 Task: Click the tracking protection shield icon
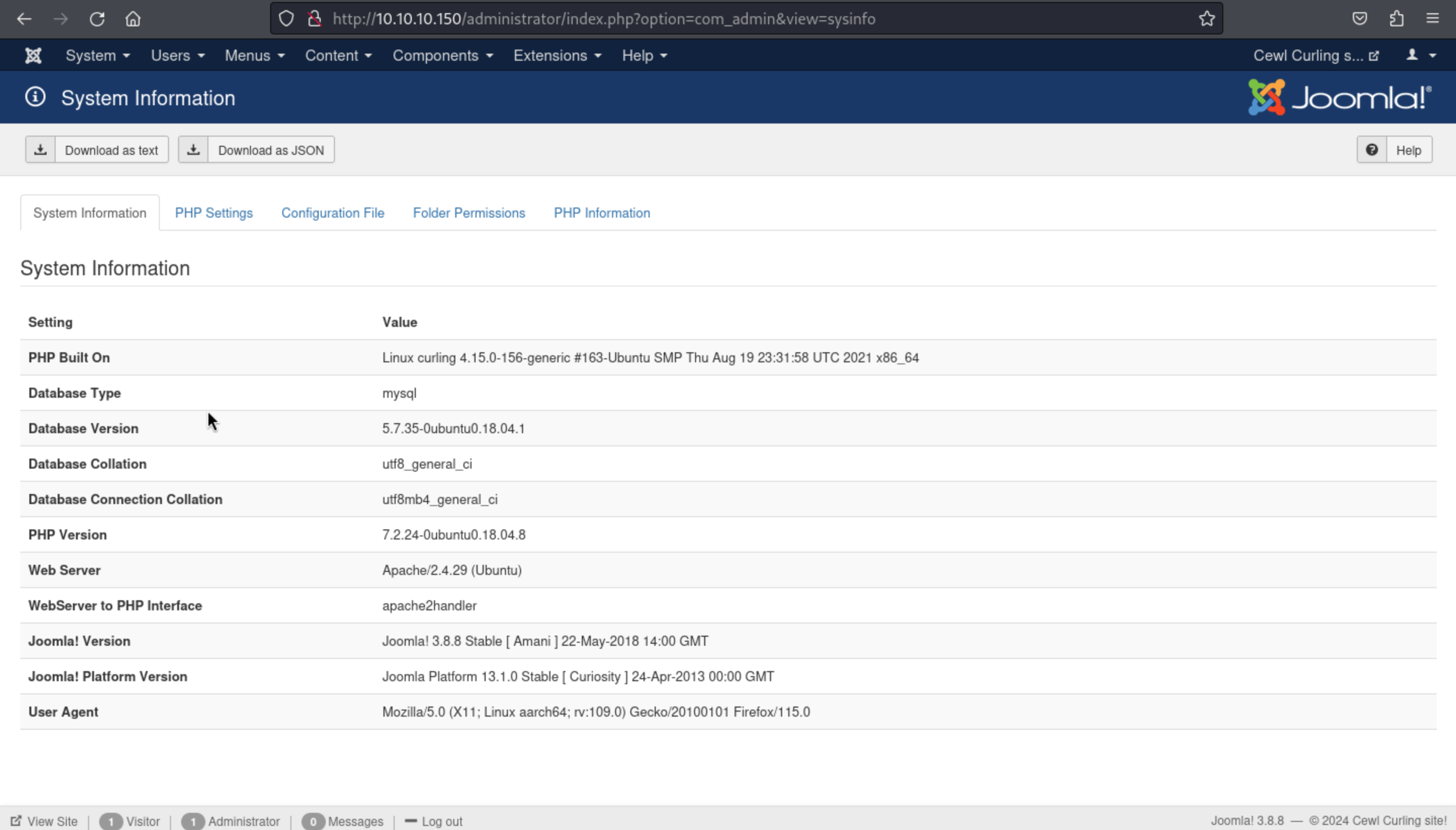[286, 19]
